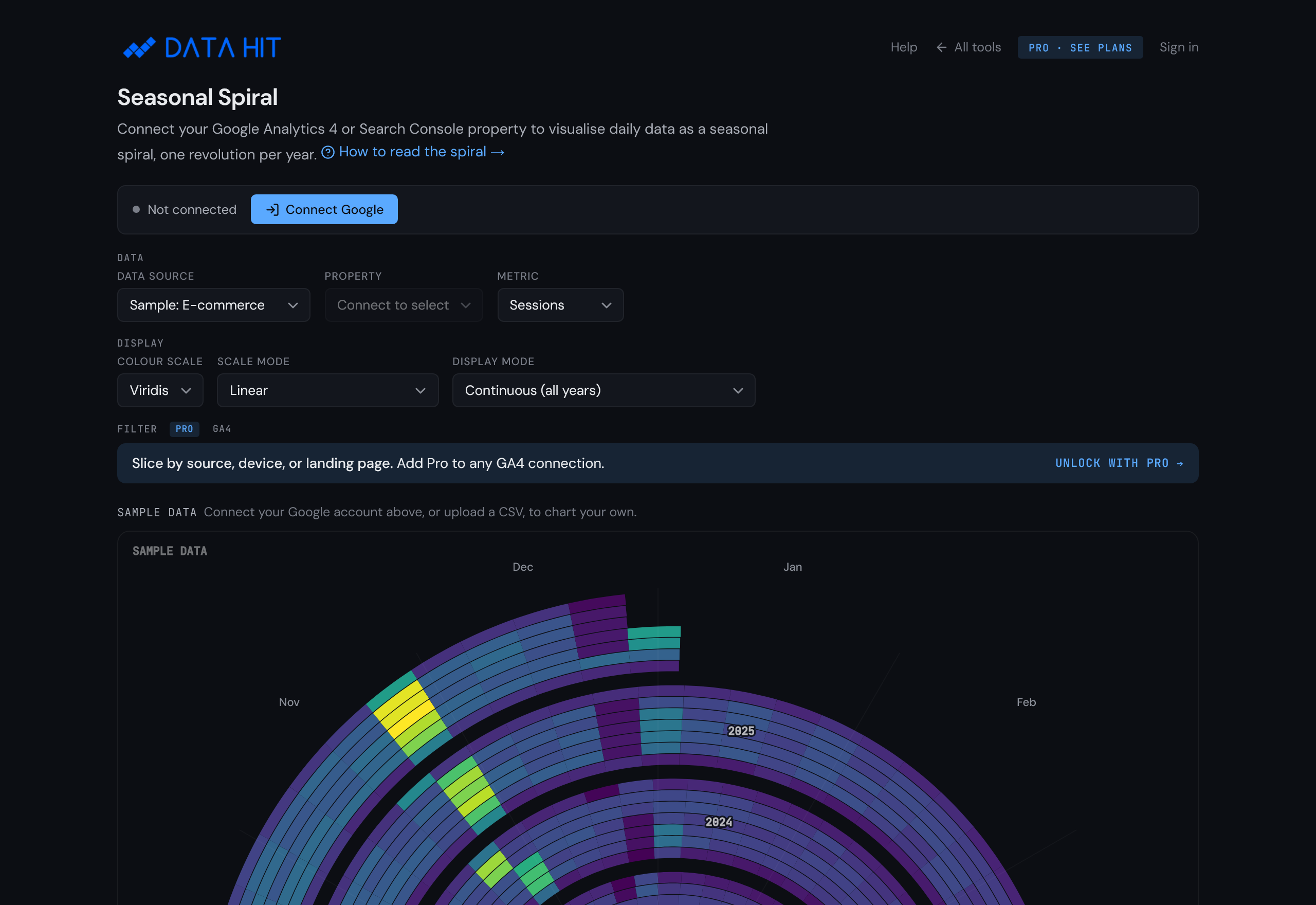
Task: Open the Help page
Action: pos(903,48)
